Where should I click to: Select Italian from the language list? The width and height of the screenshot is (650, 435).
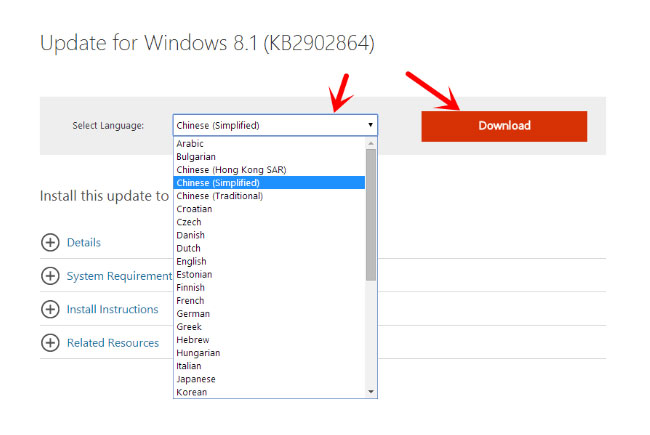pos(269,366)
